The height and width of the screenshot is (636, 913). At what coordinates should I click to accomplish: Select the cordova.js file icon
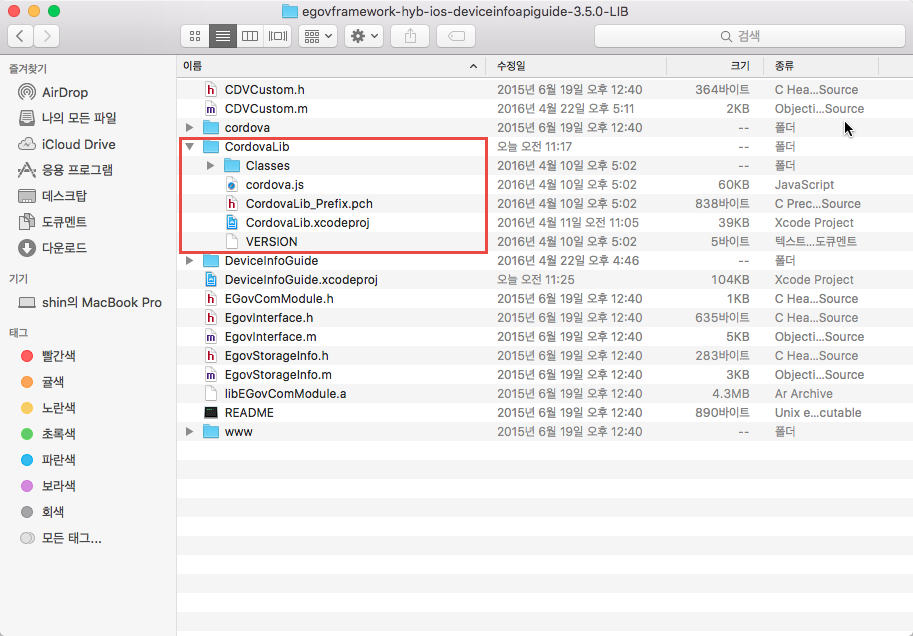[x=232, y=185]
